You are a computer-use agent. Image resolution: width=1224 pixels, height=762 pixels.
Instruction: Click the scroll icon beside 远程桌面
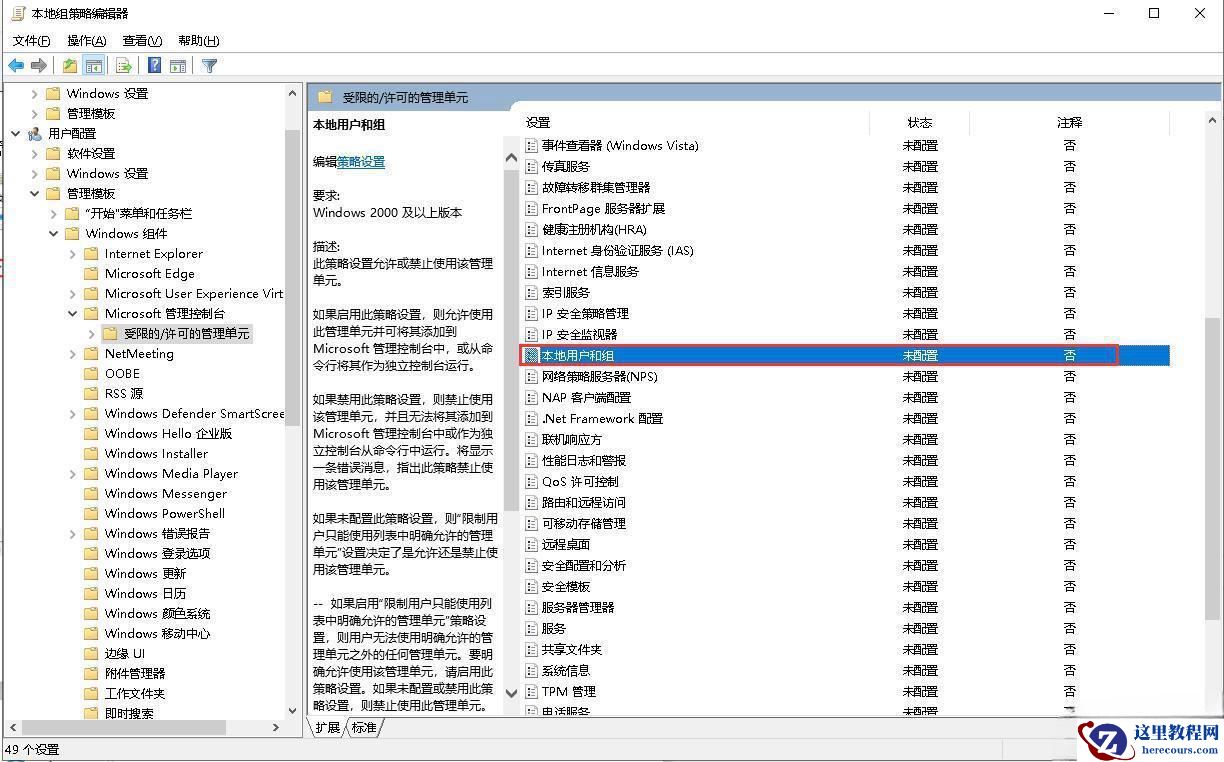click(531, 544)
